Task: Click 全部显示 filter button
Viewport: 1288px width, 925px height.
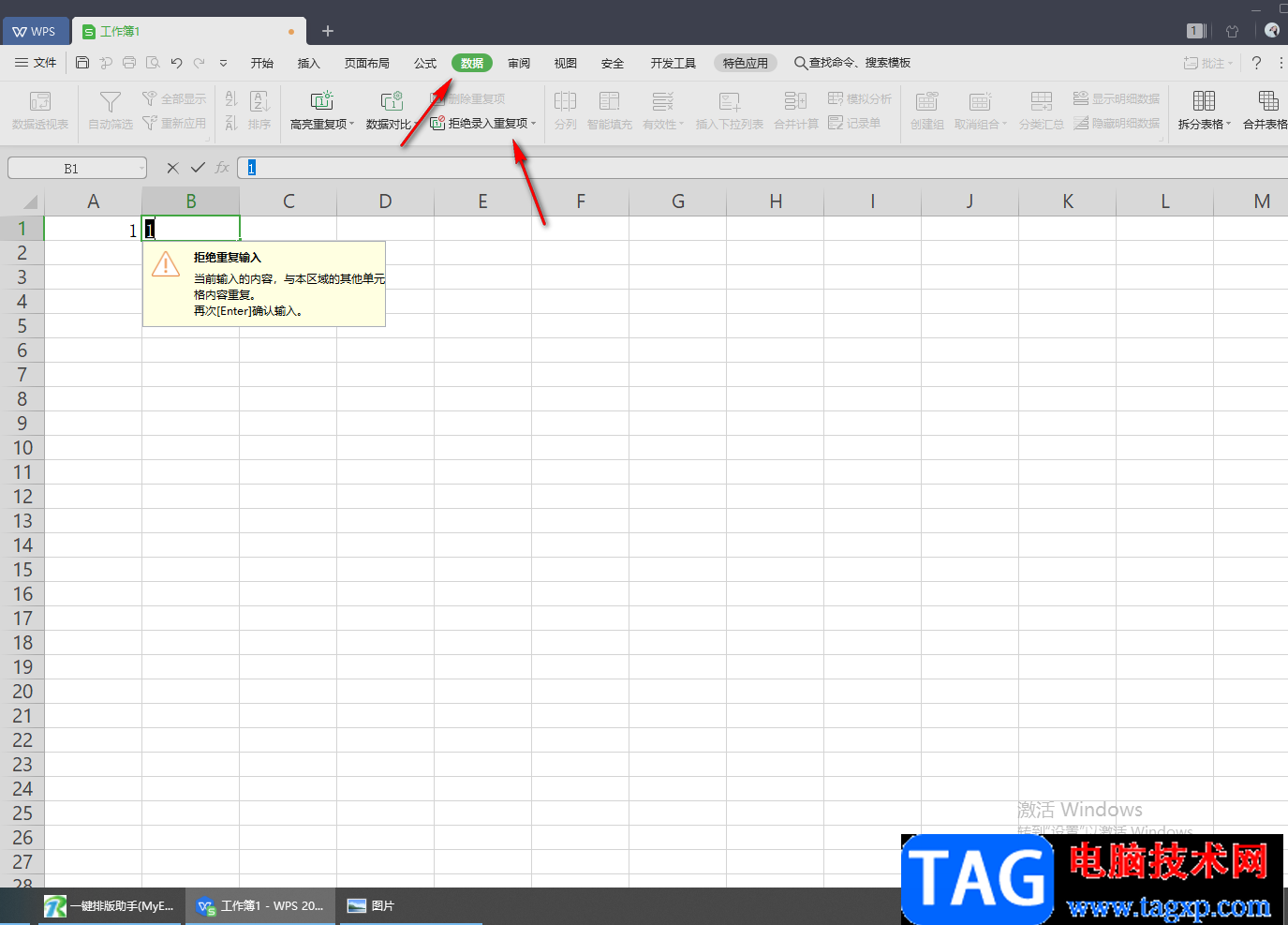Action: (x=174, y=98)
